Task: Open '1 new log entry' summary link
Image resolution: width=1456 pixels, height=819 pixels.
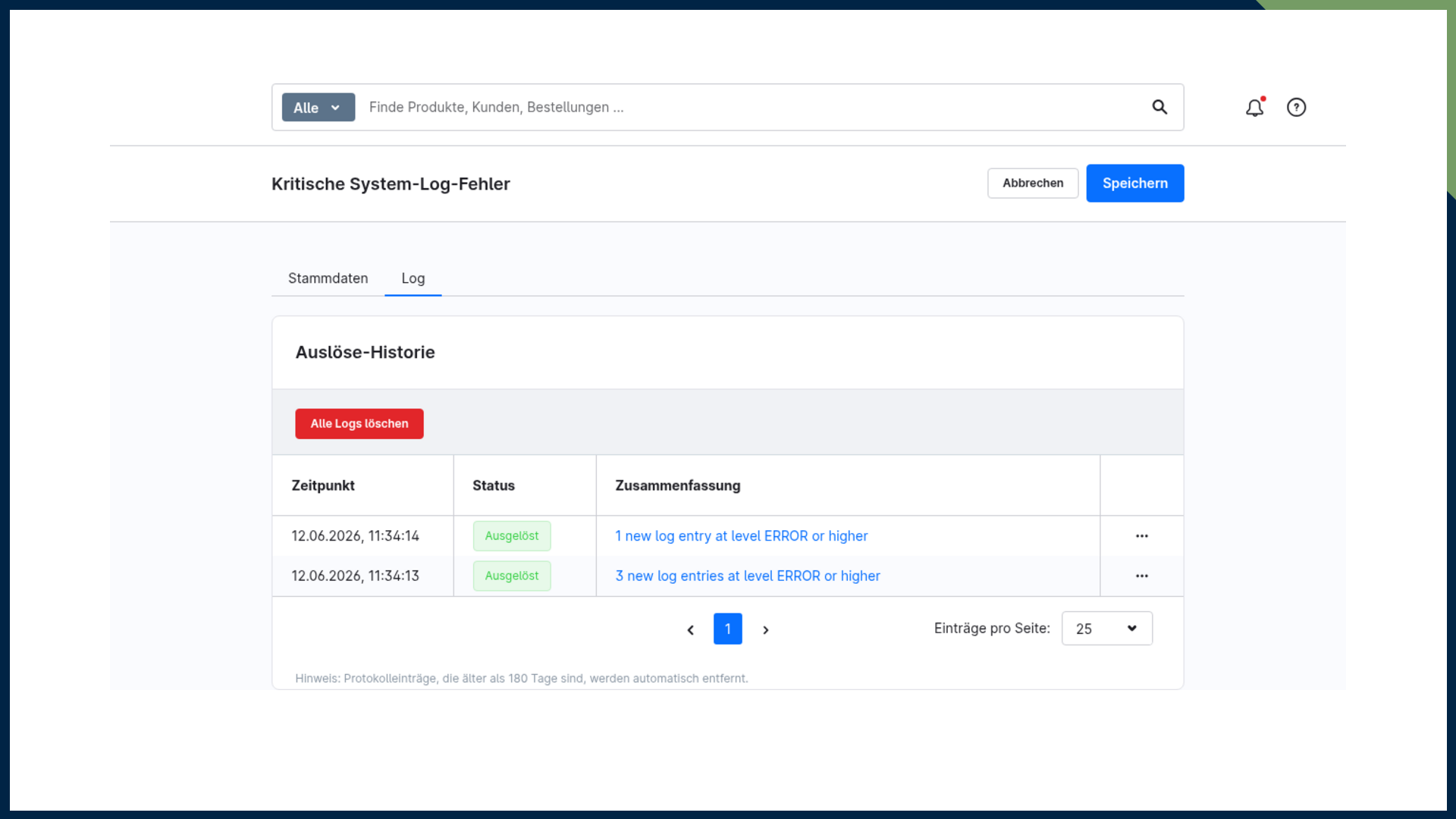Action: [742, 536]
